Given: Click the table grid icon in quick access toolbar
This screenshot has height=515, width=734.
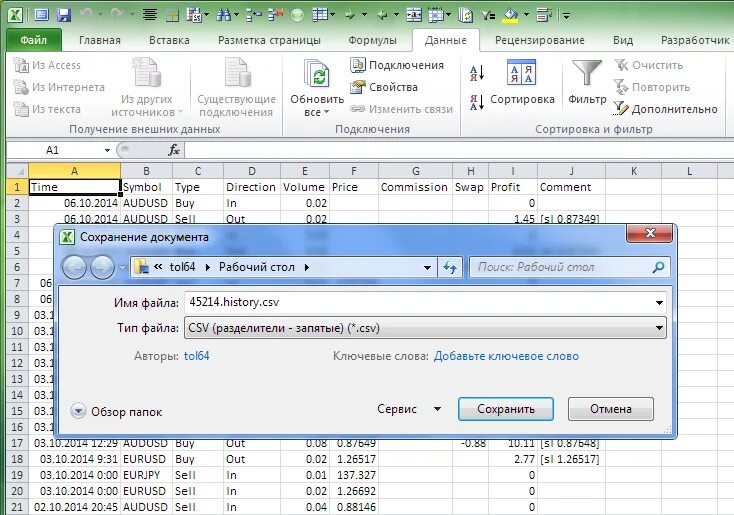Looking at the screenshot, I should (320, 15).
